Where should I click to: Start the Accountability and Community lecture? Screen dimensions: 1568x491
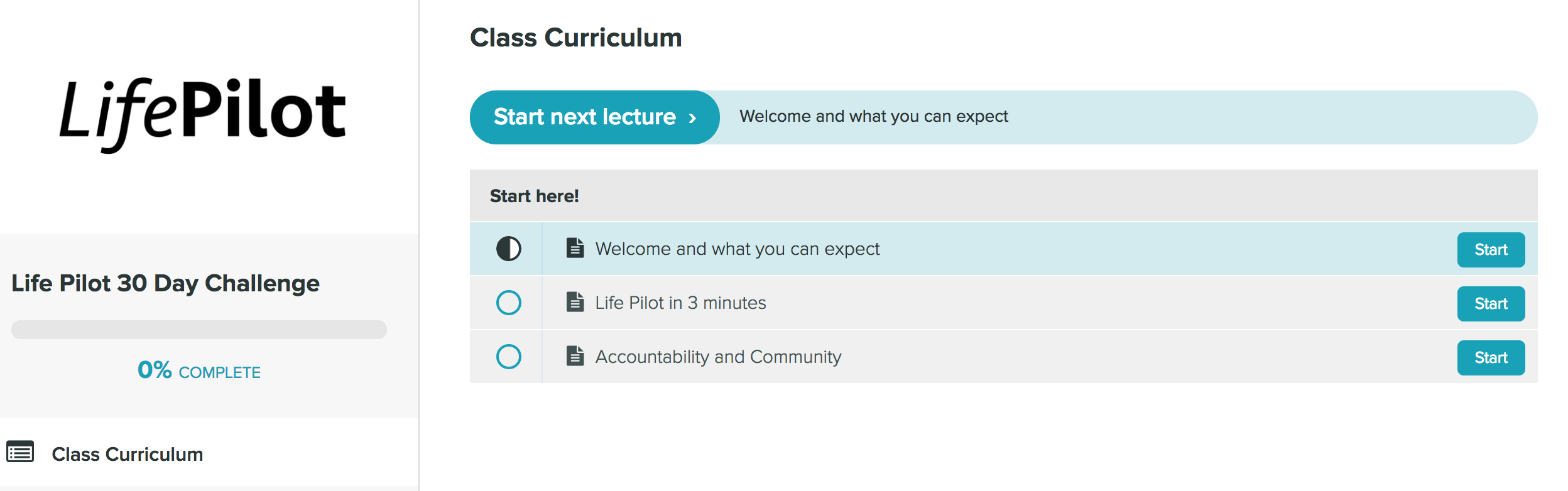pos(1491,358)
